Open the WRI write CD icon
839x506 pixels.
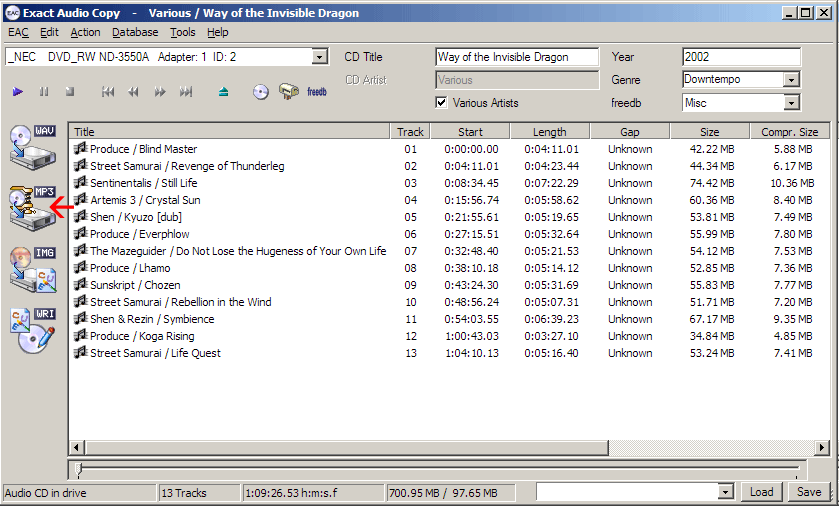[33, 331]
